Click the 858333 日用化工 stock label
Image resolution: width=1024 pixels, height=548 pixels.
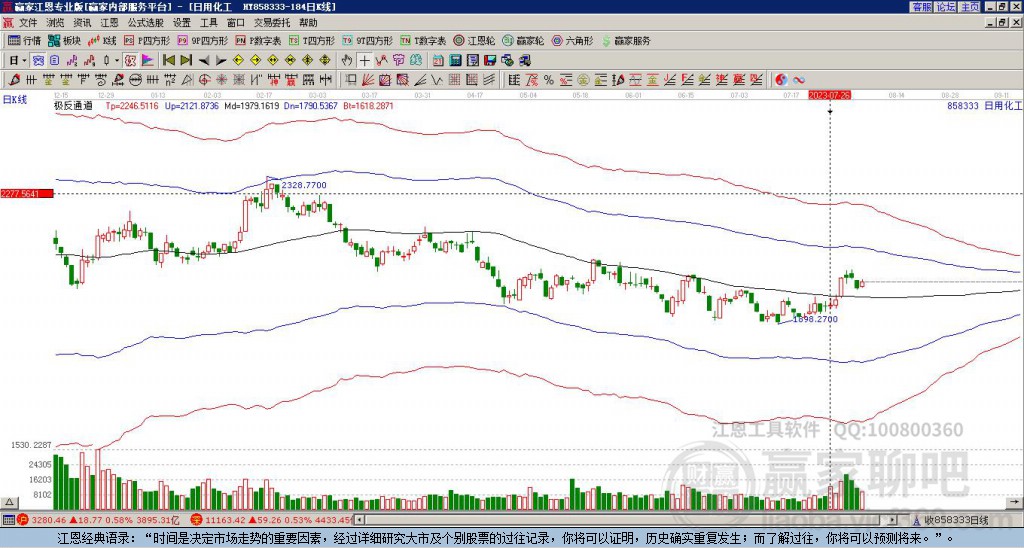985,105
